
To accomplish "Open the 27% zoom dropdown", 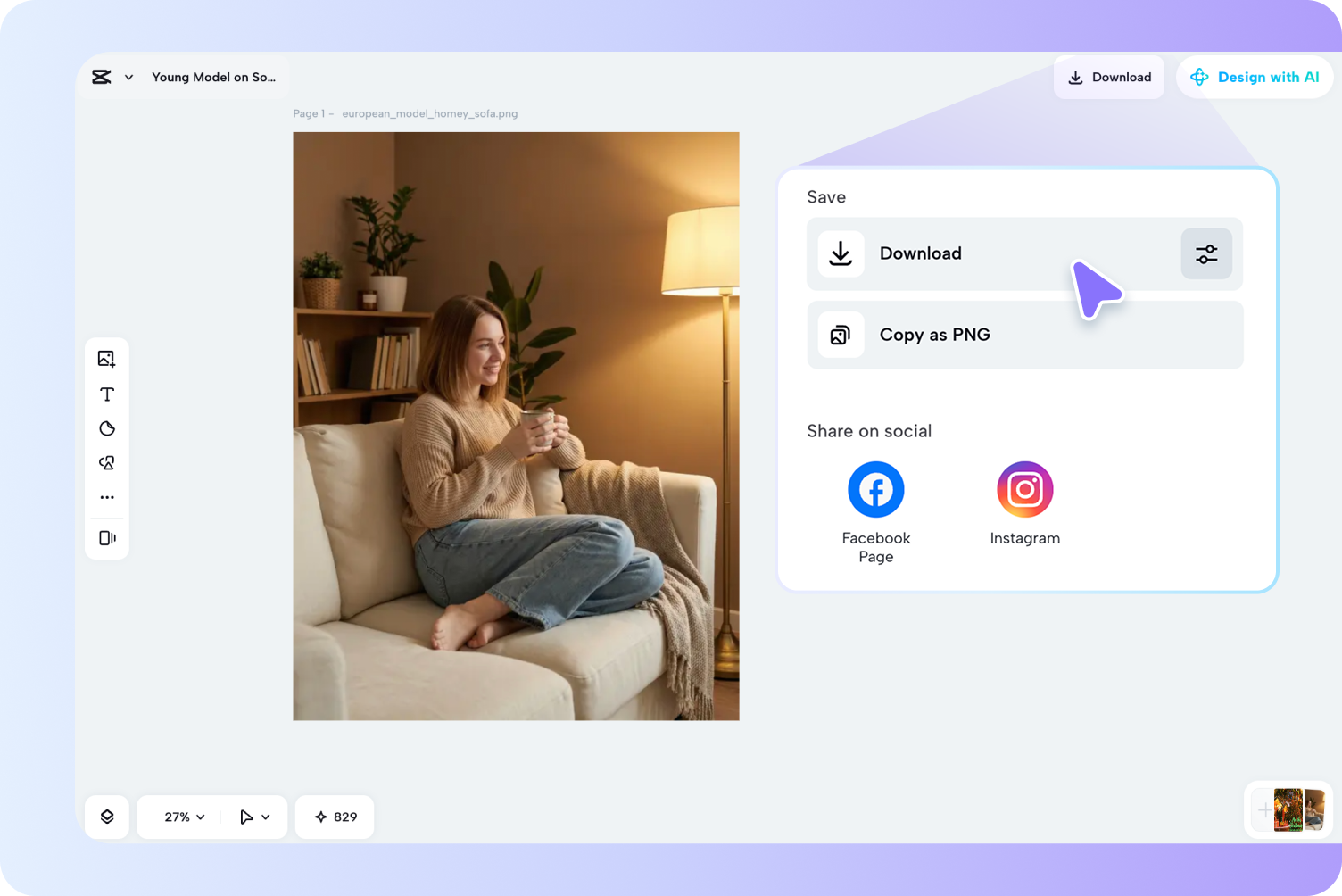I will [185, 817].
